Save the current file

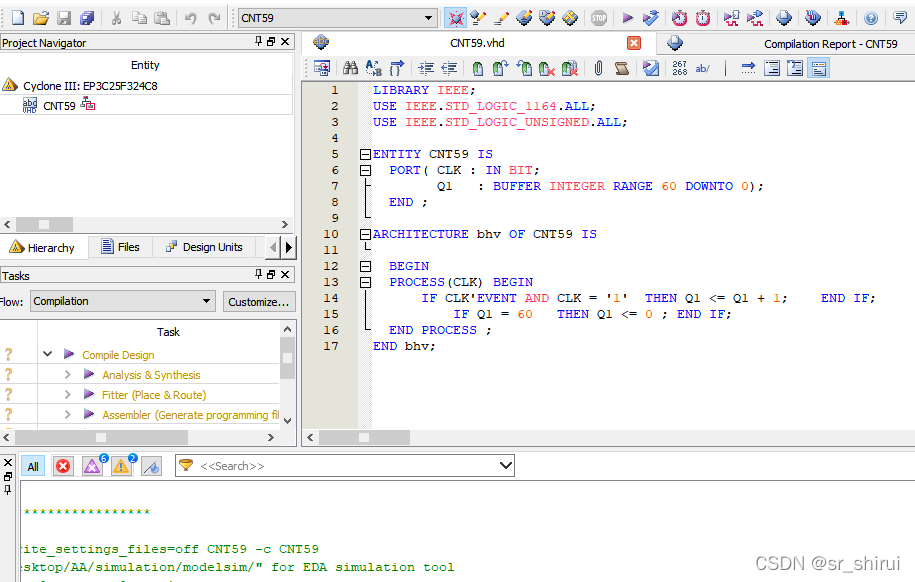point(64,18)
